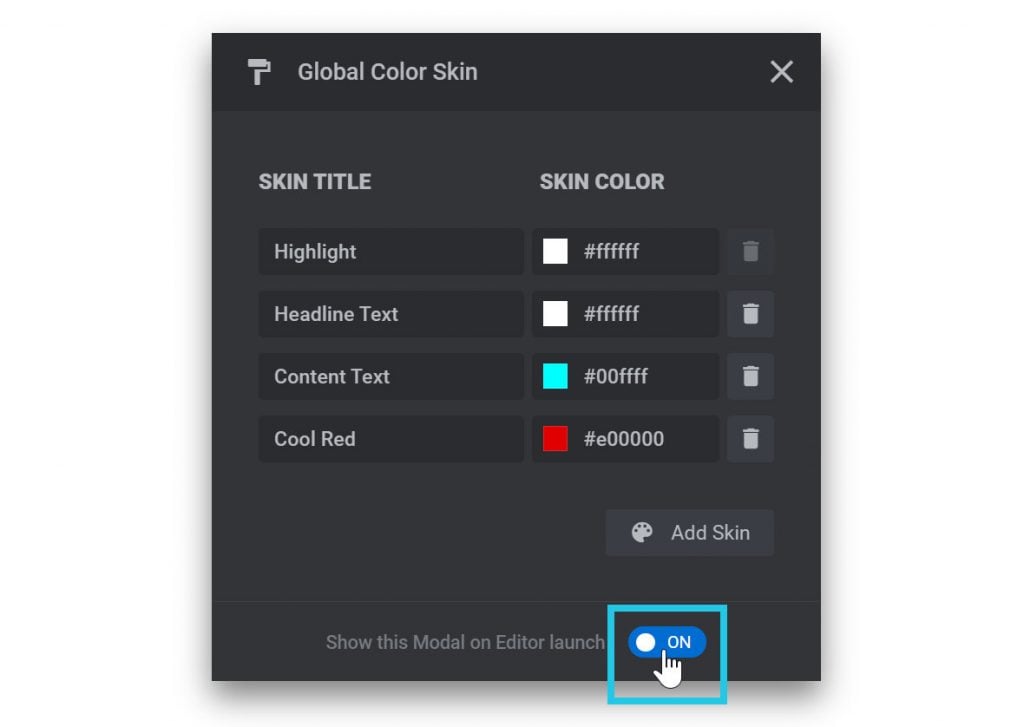Close the Global Color Skin modal
Screen dimensions: 1024x727
(781, 71)
